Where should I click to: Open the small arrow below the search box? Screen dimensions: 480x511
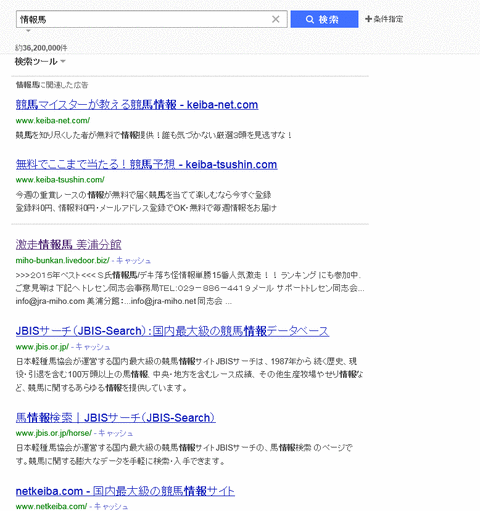(28, 31)
